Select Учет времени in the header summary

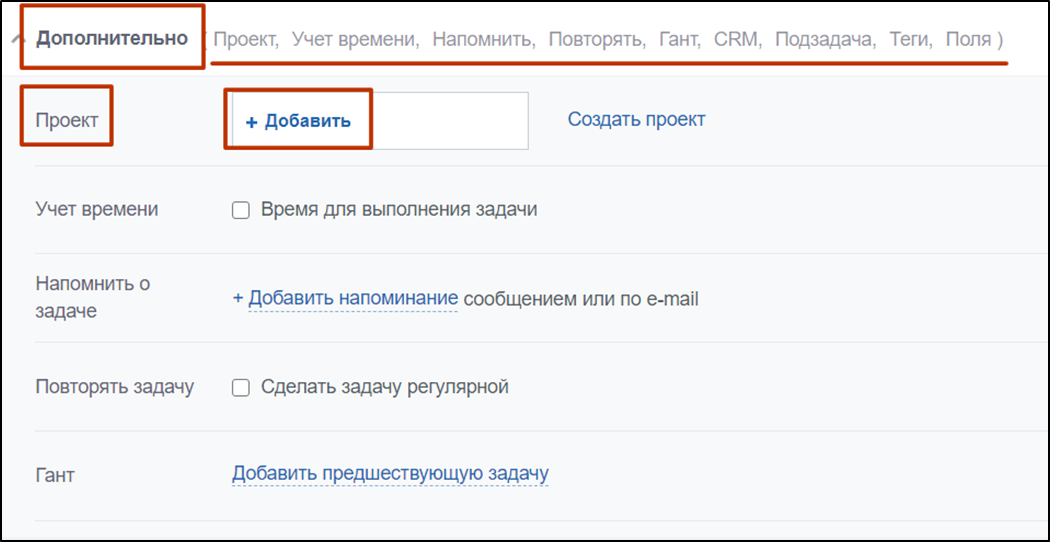point(354,40)
